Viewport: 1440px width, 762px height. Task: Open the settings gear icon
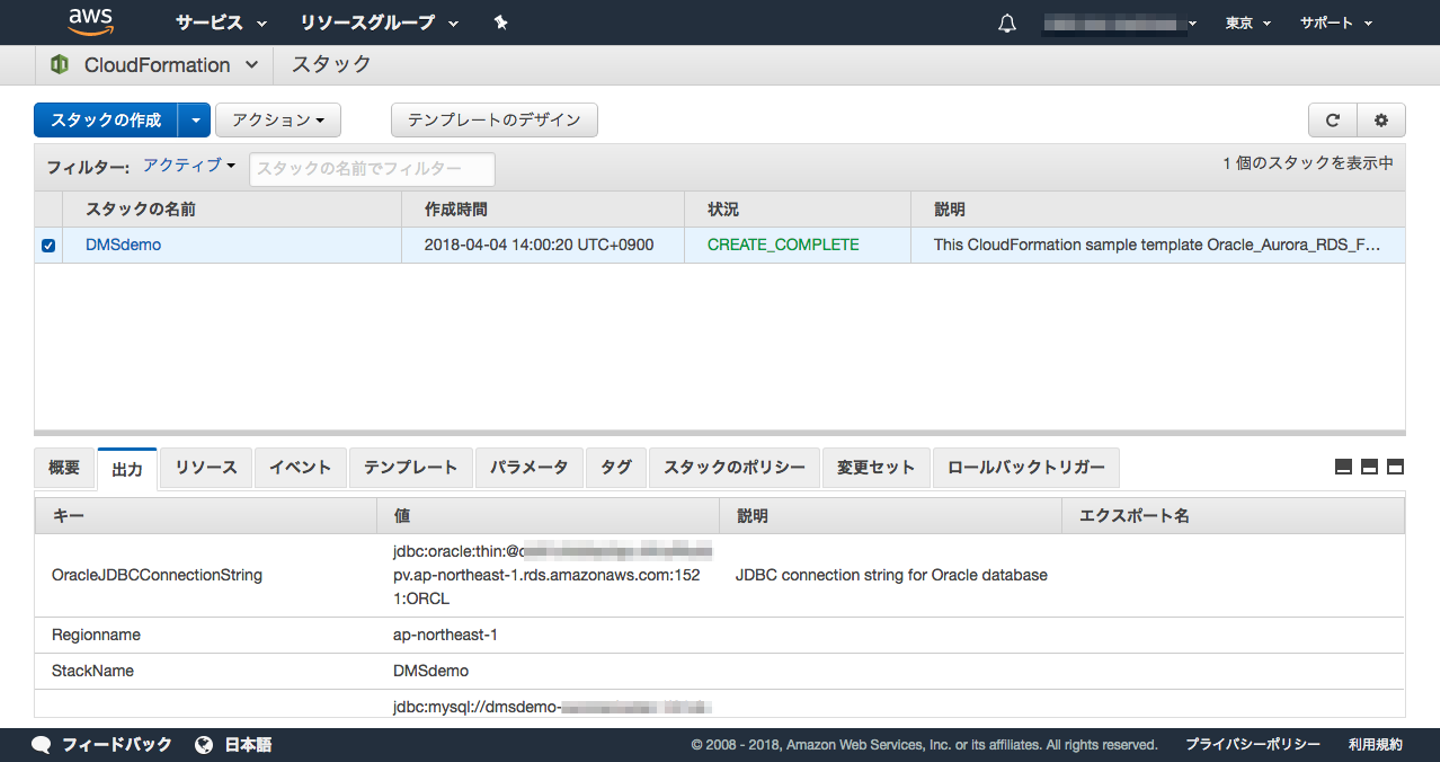click(x=1381, y=120)
